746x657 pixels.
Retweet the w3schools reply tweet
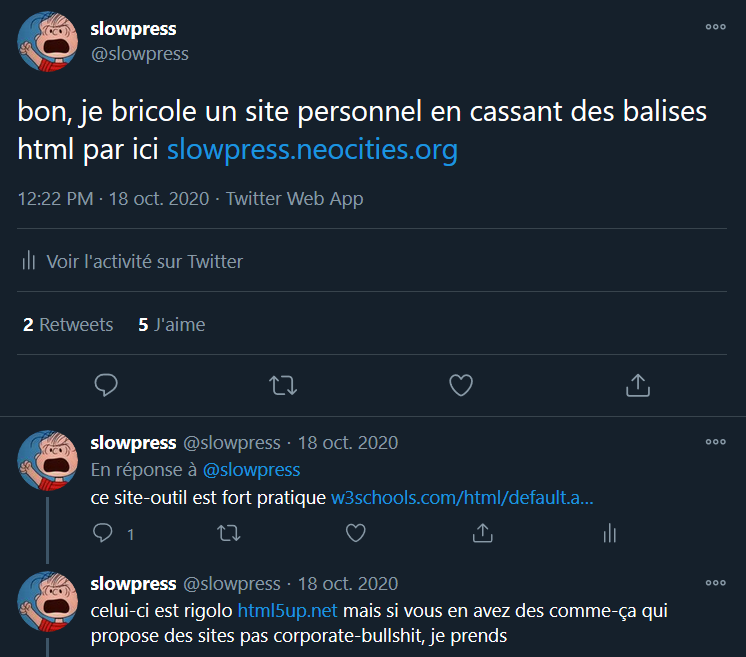pyautogui.click(x=229, y=534)
